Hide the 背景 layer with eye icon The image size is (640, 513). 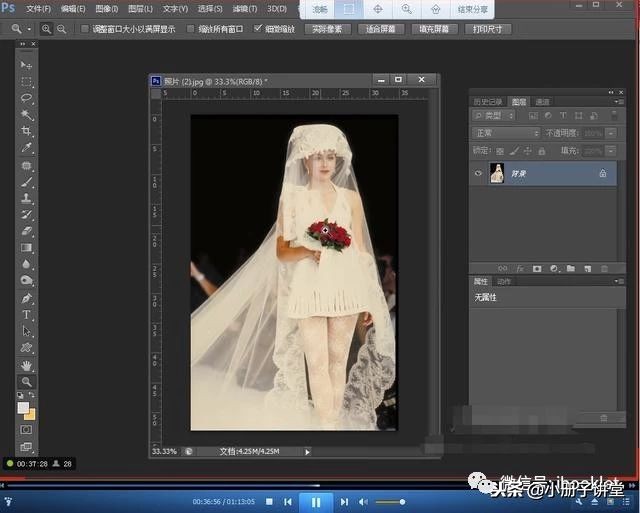(478, 173)
